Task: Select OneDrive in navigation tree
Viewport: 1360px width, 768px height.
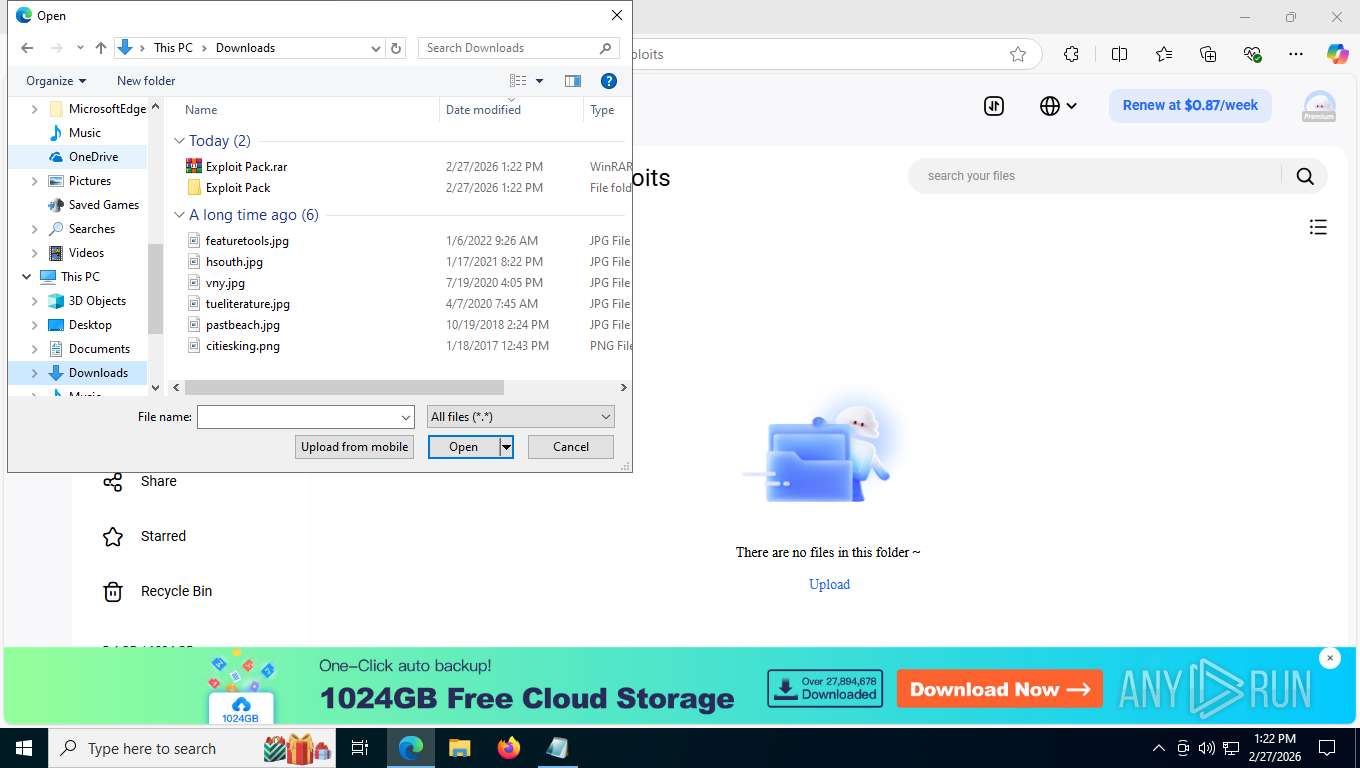Action: pos(93,157)
